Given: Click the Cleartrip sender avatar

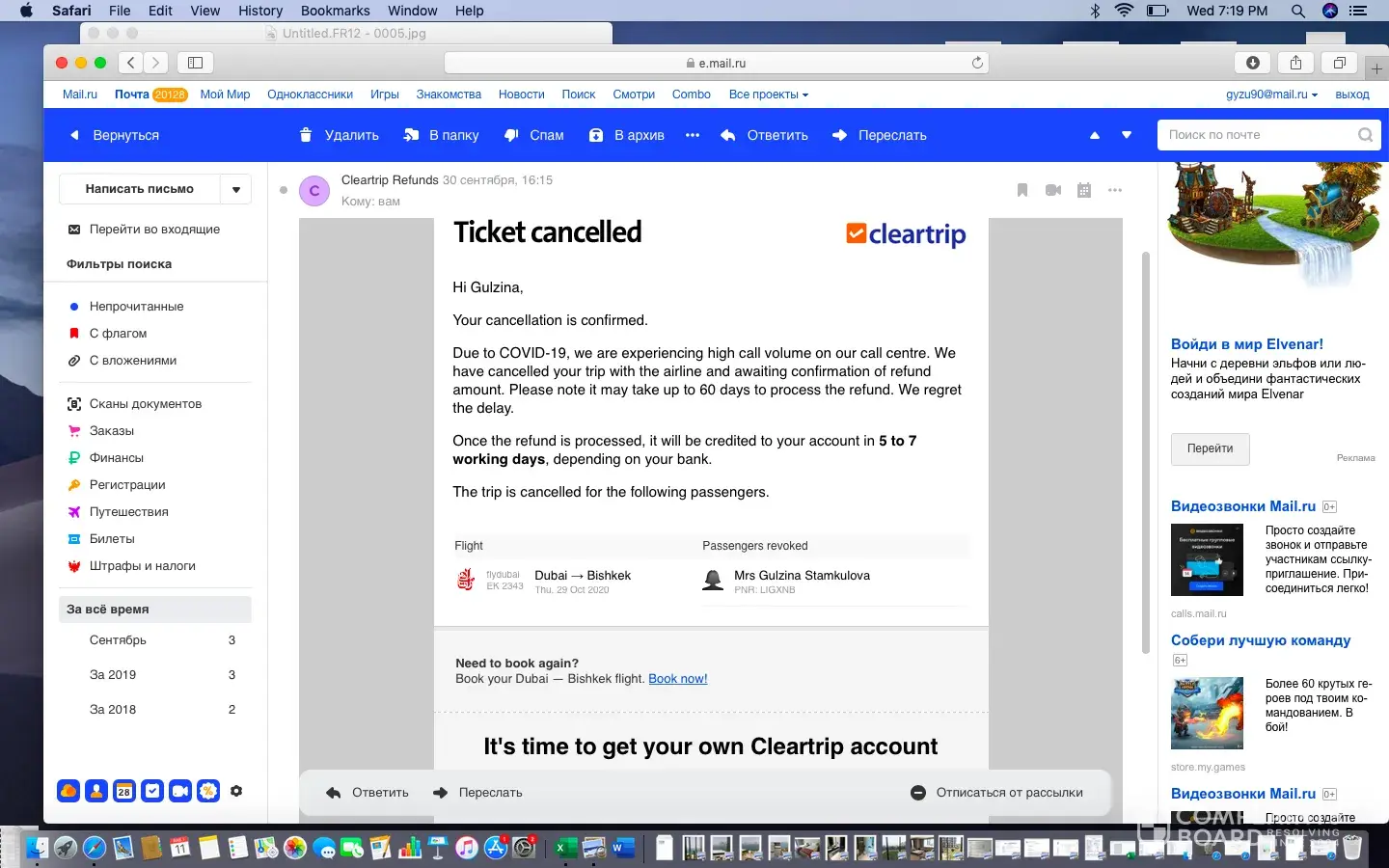Looking at the screenshot, I should tap(314, 191).
